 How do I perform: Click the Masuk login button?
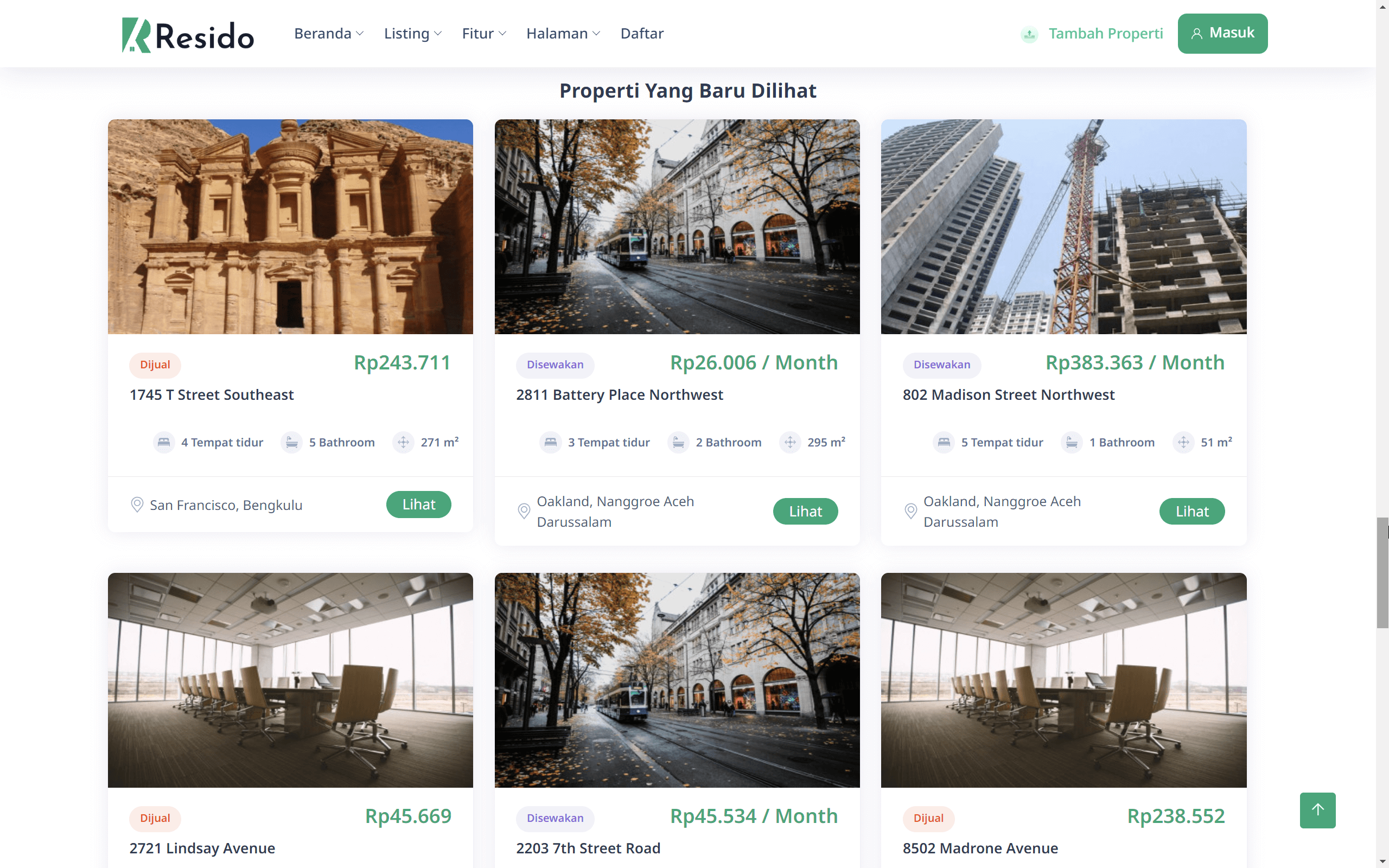point(1222,33)
